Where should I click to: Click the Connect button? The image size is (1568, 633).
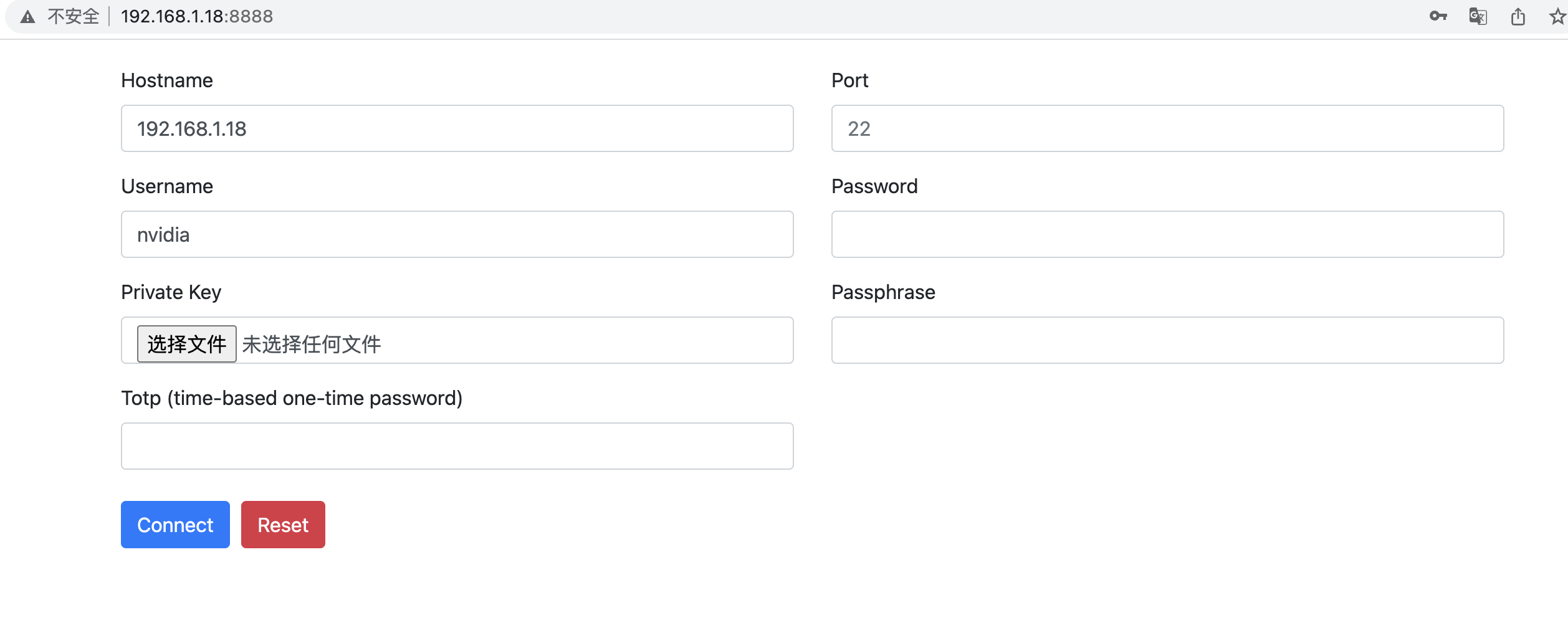tap(174, 524)
